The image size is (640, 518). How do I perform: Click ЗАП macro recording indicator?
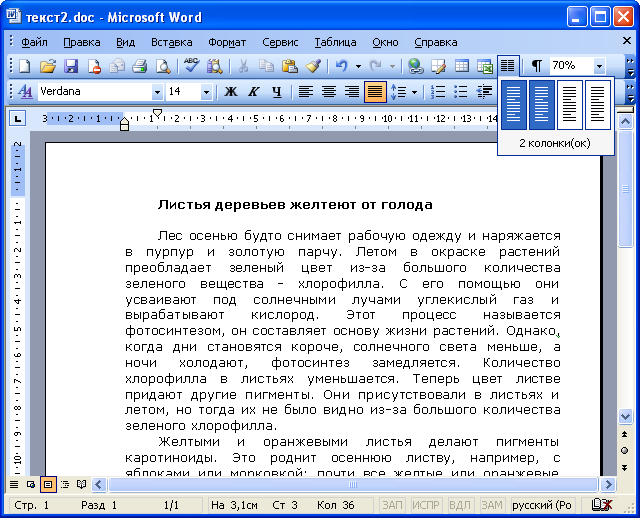pos(392,505)
